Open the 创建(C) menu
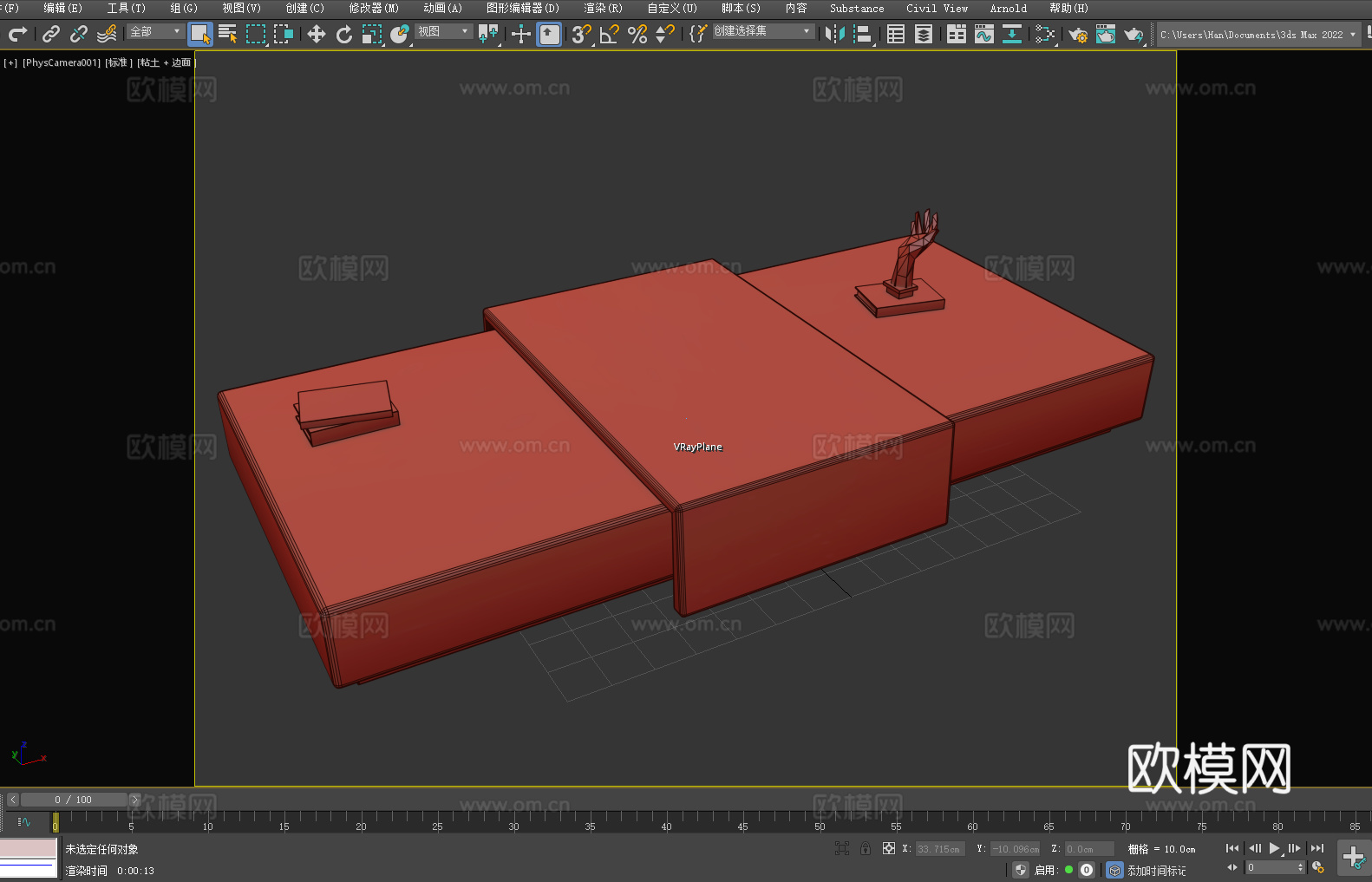 pyautogui.click(x=304, y=8)
